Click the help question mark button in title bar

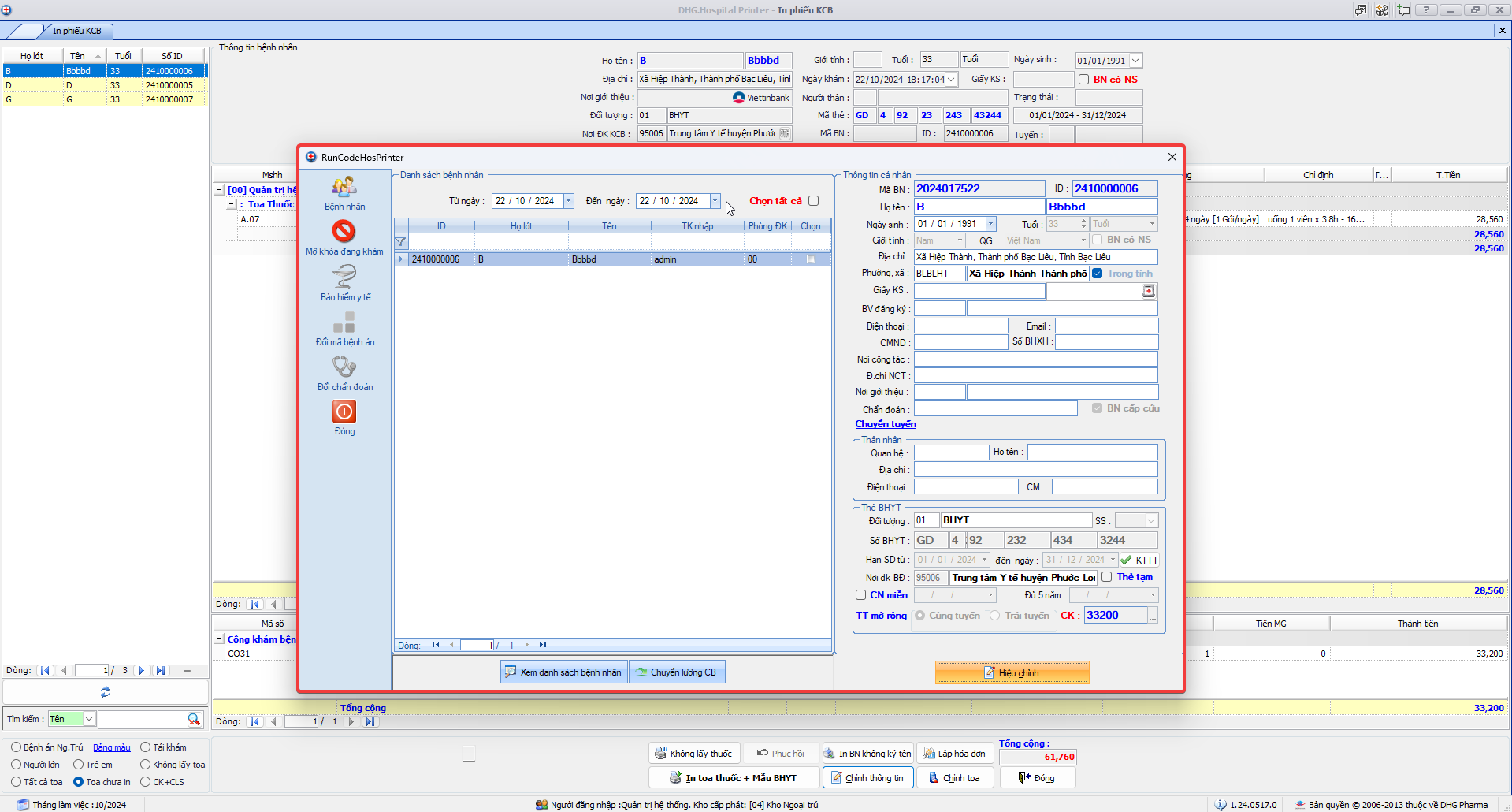click(1426, 9)
